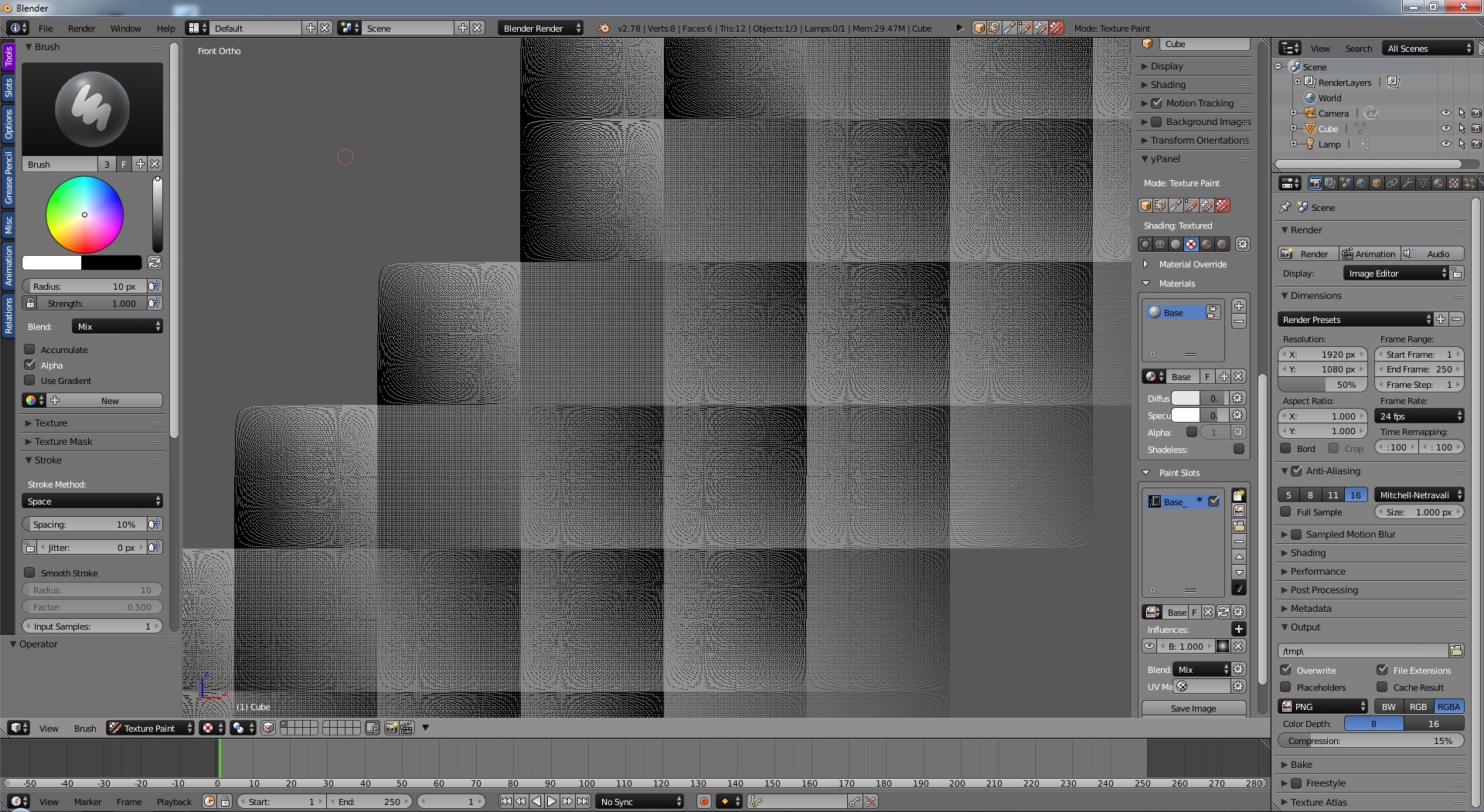The width and height of the screenshot is (1484, 812).
Task: Click the pin icon beside Scene
Action: click(x=1285, y=207)
